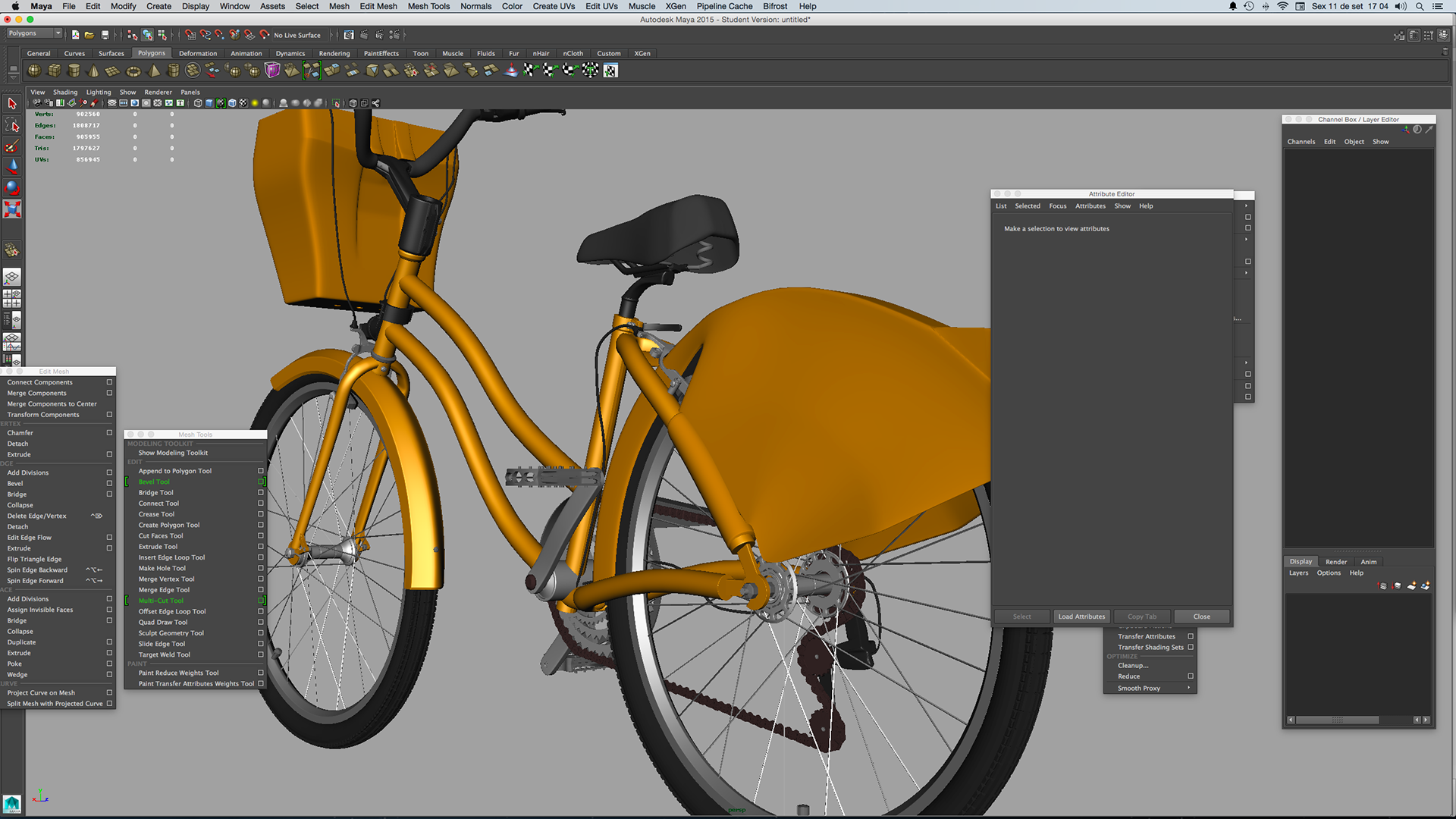This screenshot has height=819, width=1456.
Task: Activate the Lasso select tool
Action: [12, 125]
